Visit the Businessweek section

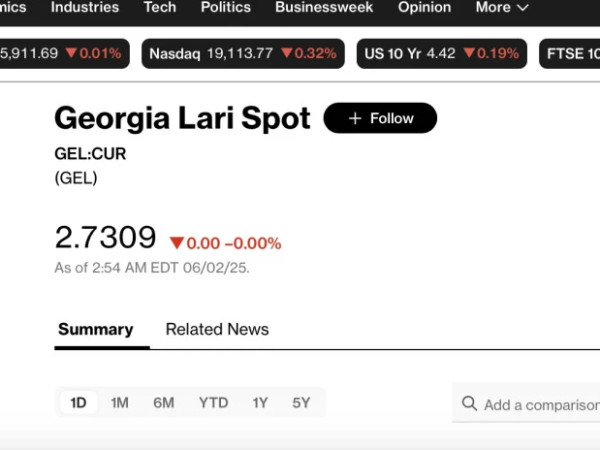324,7
